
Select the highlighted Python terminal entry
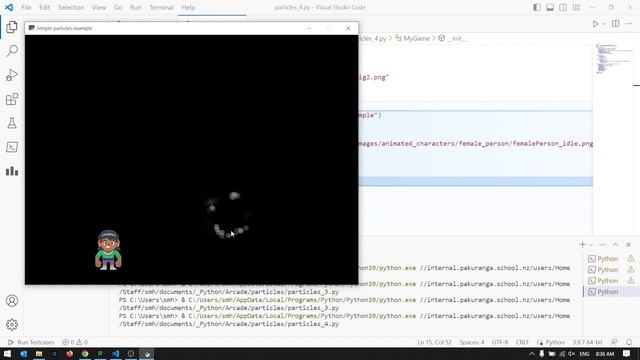click(611, 292)
